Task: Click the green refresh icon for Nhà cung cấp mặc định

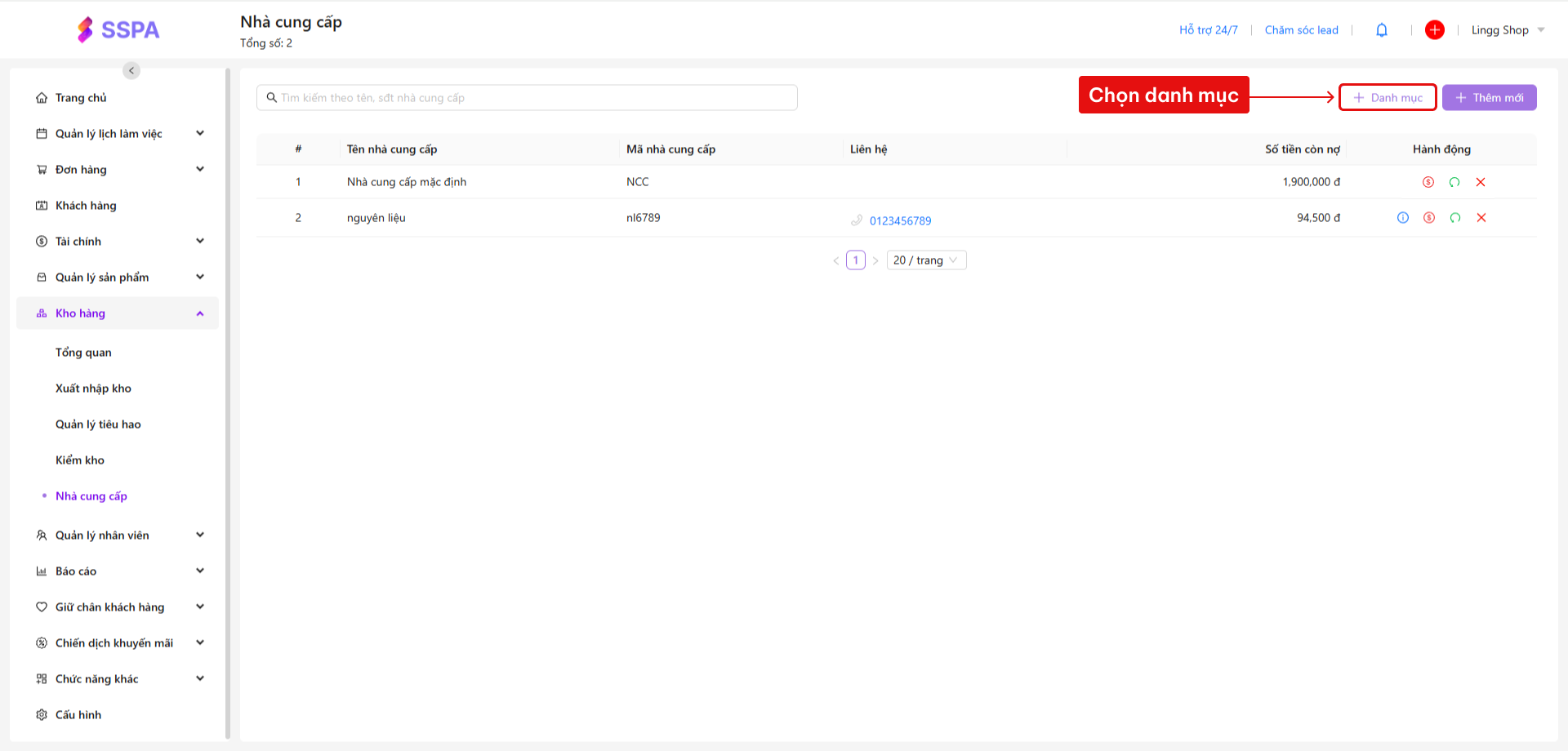Action: 1454,182
